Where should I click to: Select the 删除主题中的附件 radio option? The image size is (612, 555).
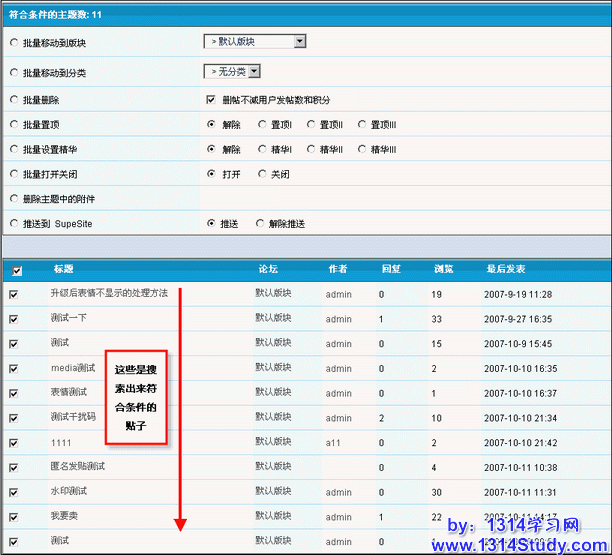click(13, 199)
